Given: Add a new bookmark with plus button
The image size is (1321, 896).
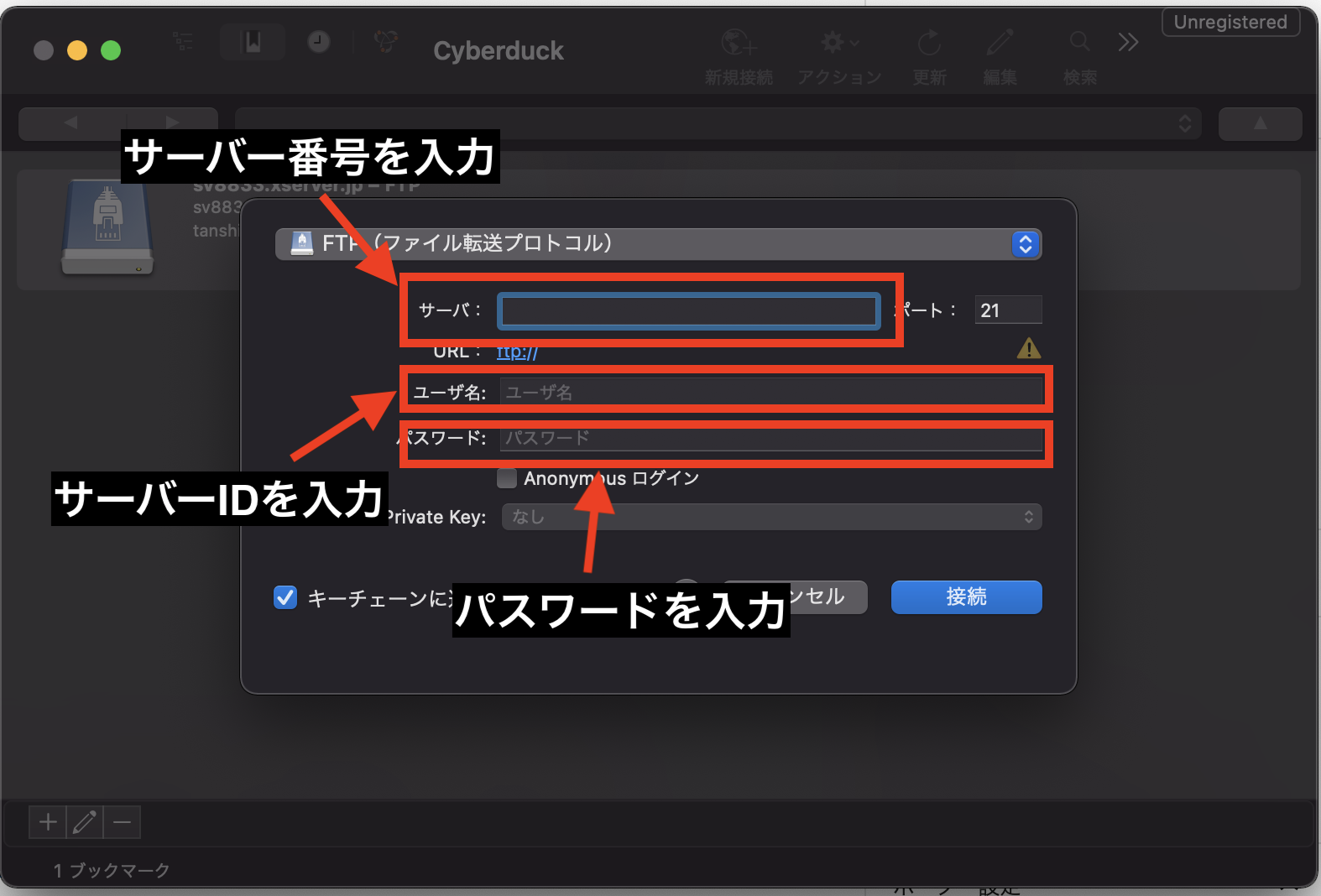Looking at the screenshot, I should (48, 822).
